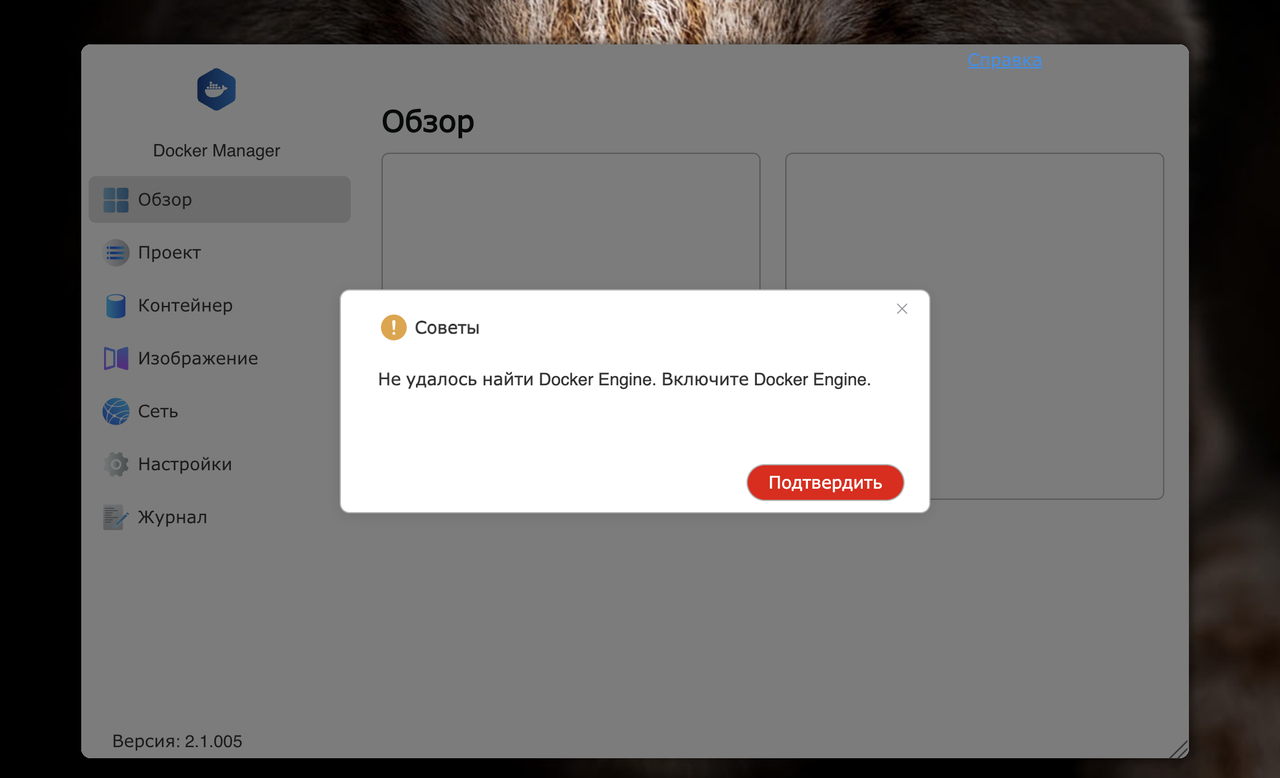Click the Изображение icon in sidebar
This screenshot has height=778, width=1280.
tap(116, 359)
